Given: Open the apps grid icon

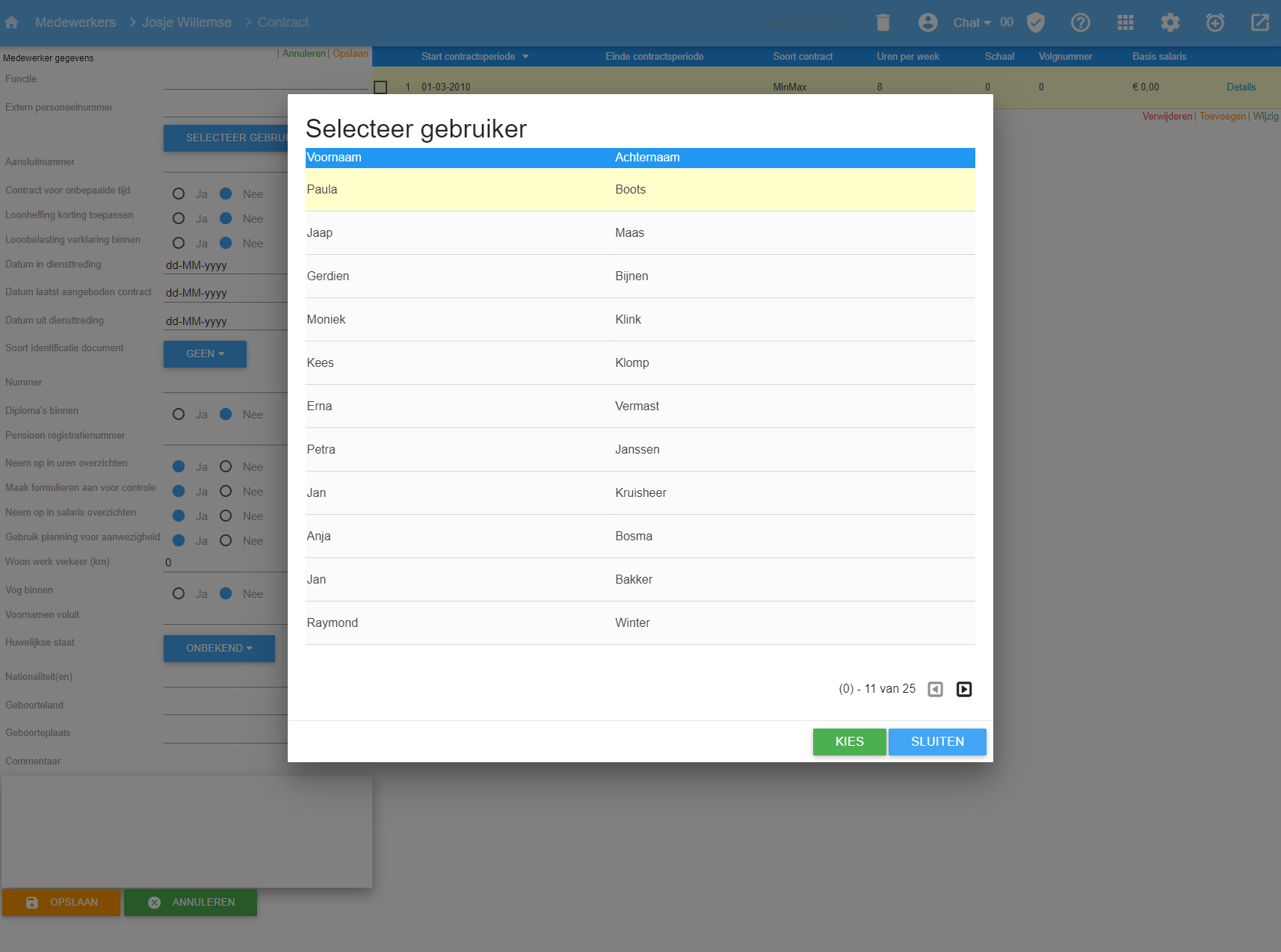Looking at the screenshot, I should coord(1125,22).
